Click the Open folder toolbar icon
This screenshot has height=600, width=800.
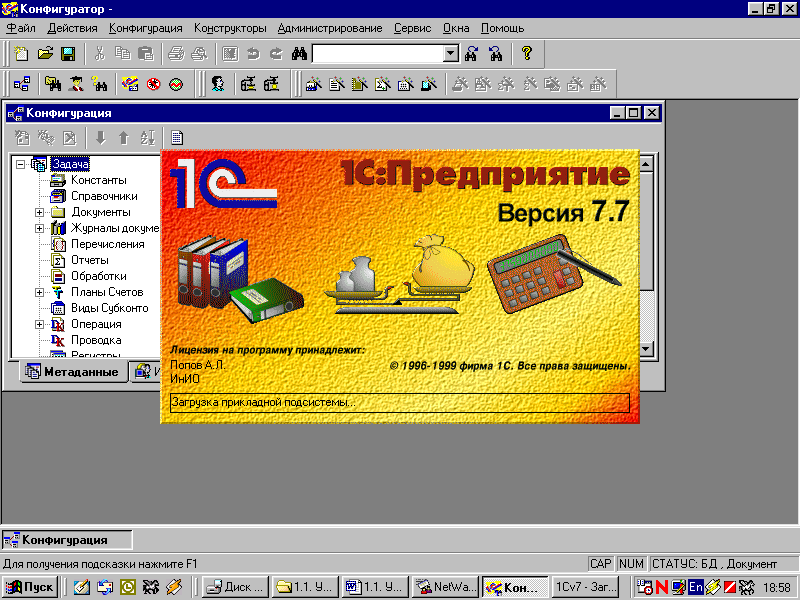[45, 54]
